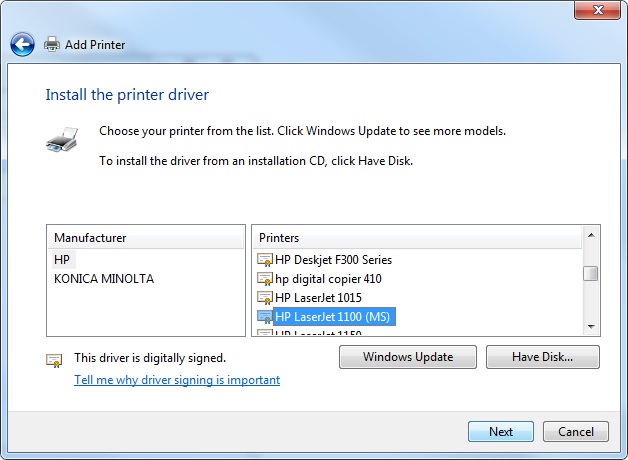Select HP LaserJet 1015 printer
The width and height of the screenshot is (628, 460).
(318, 297)
